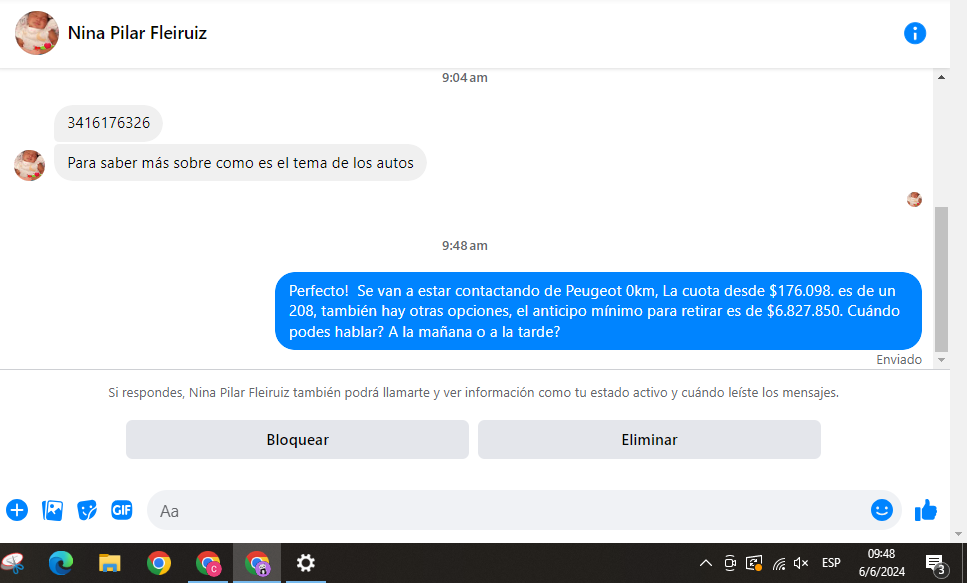Image resolution: width=967 pixels, height=583 pixels.
Task: Choose a sticker icon
Action: click(x=87, y=510)
